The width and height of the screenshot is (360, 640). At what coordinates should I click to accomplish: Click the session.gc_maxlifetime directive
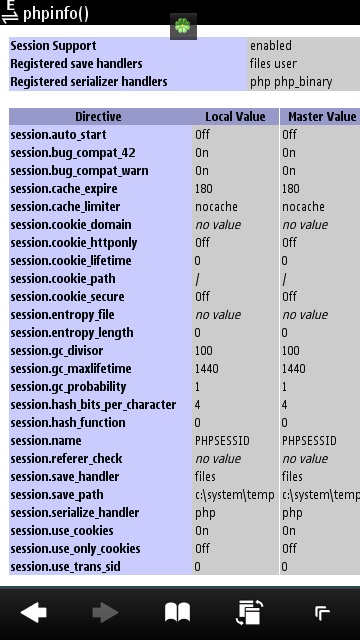(71, 369)
